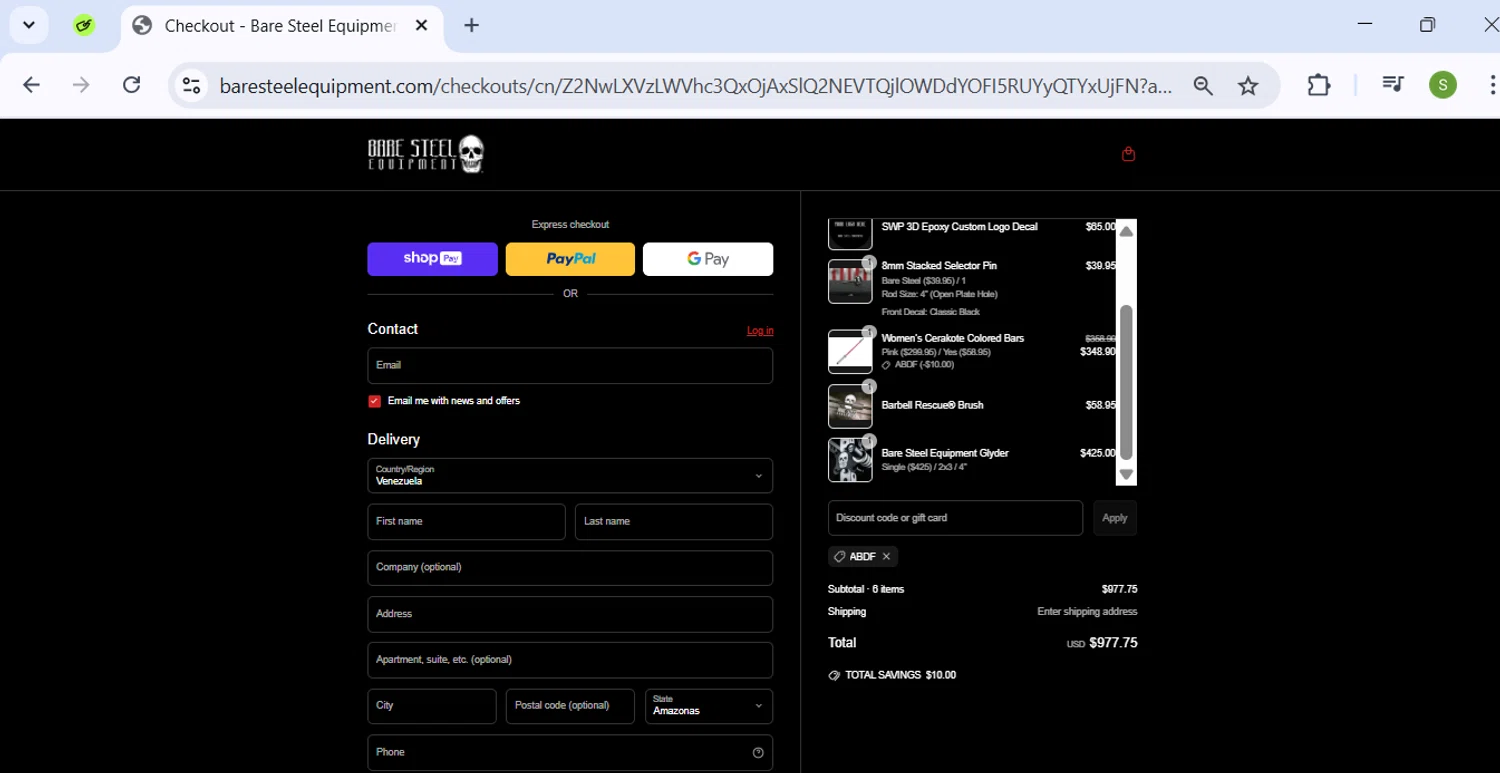Viewport: 1500px width, 773px height.
Task: Click the 'Barbell Rescue® Brush' item name
Action: click(932, 405)
